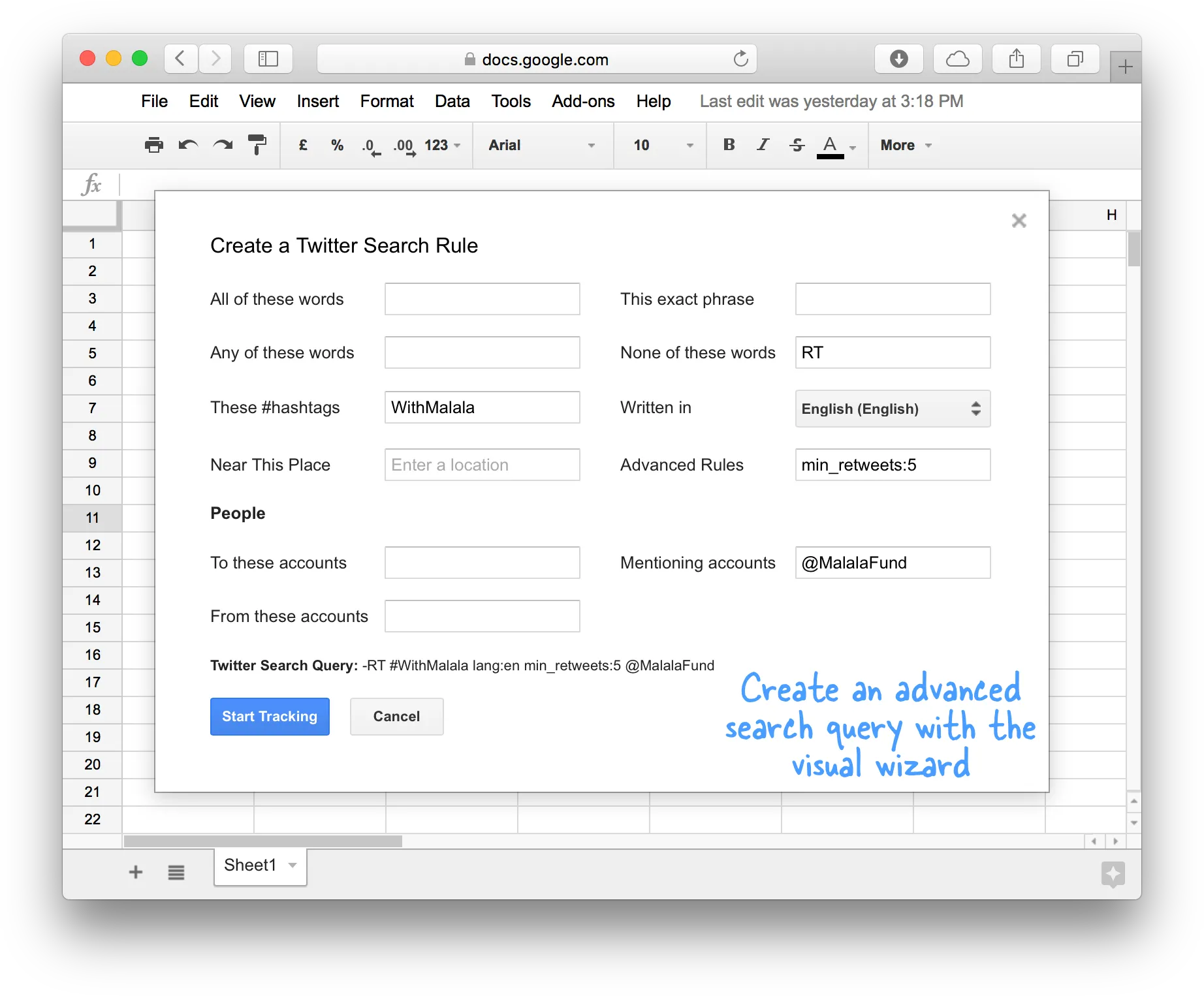Viewport: 1204px width, 996px height.
Task: Click the redo arrow icon
Action: pyautogui.click(x=223, y=145)
